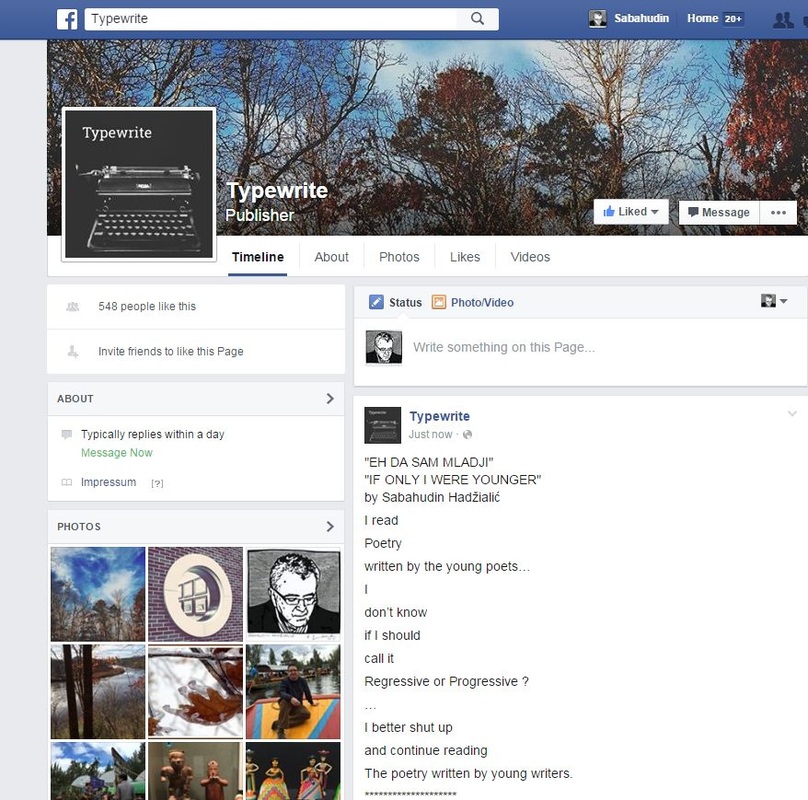
Task: Click the Typewrite post author name
Action: pos(440,416)
